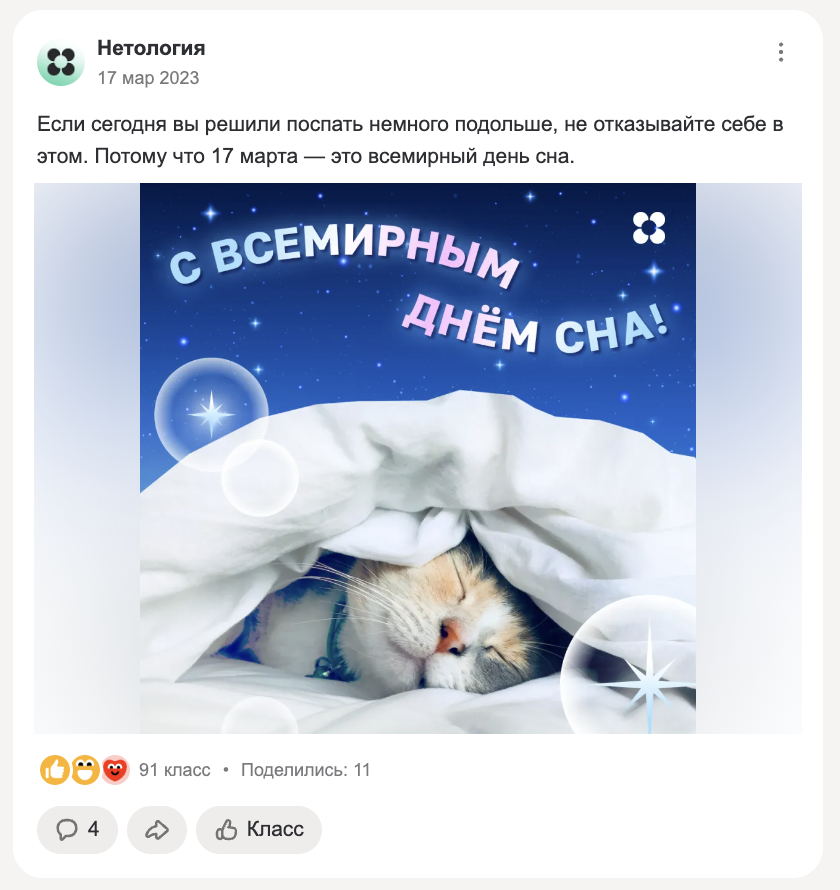
Task: Open the sleeping cat post image
Action: (x=418, y=458)
